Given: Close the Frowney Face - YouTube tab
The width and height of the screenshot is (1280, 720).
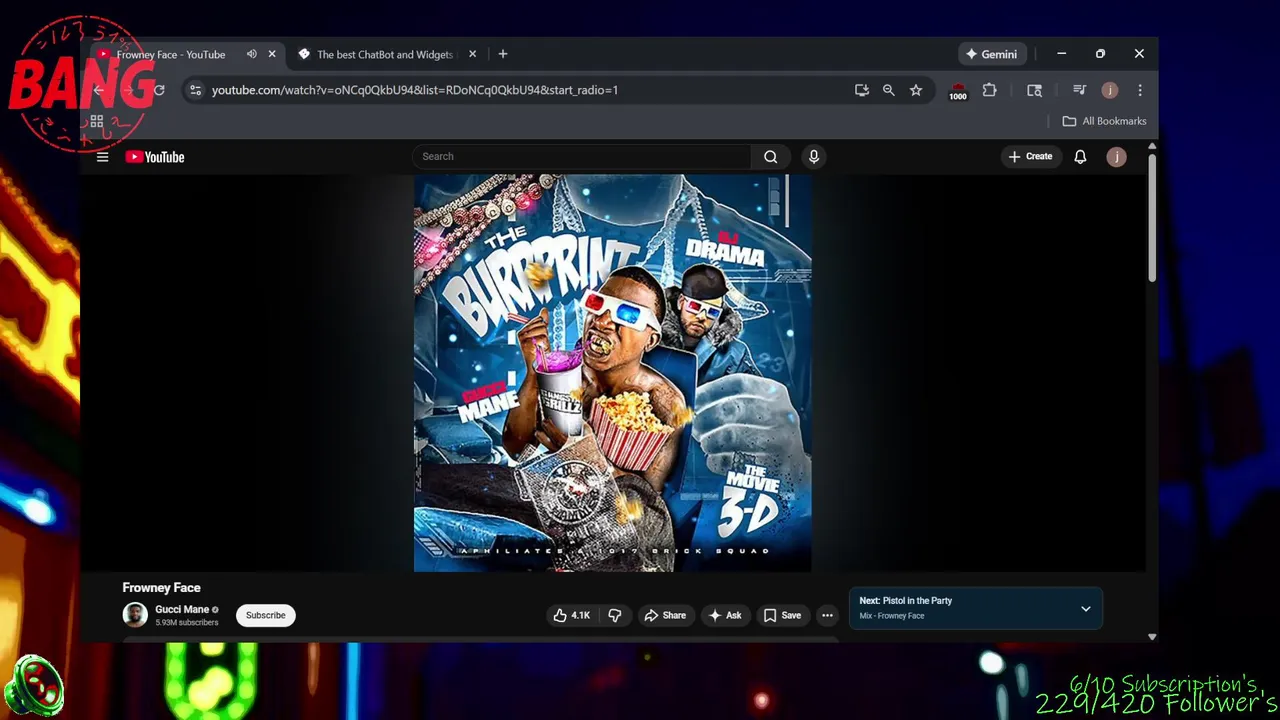Looking at the screenshot, I should click(272, 54).
